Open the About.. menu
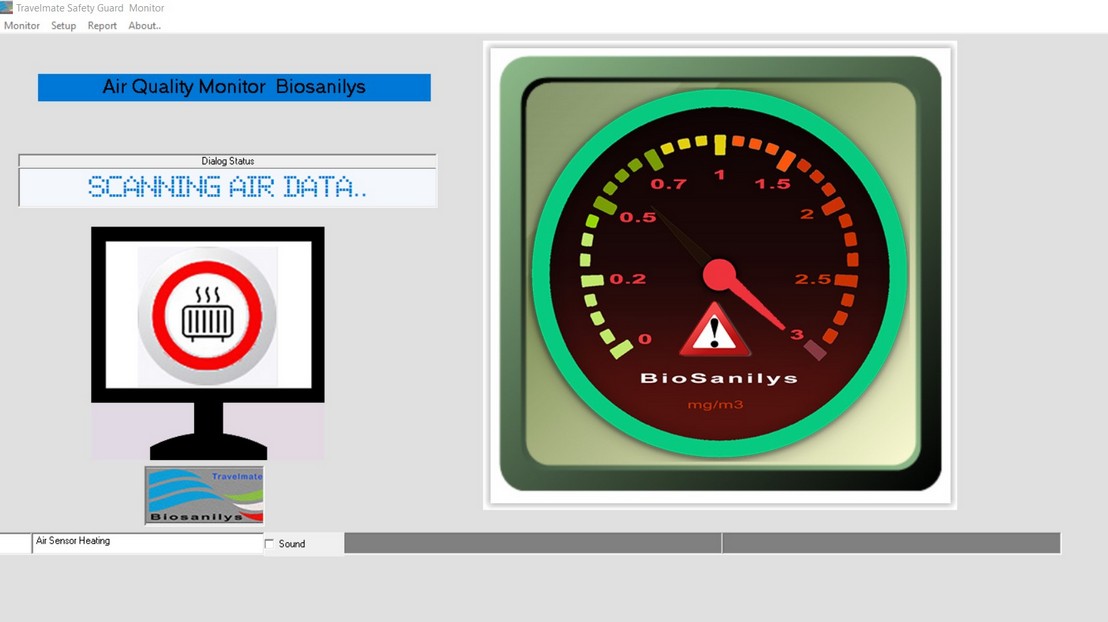1108x622 pixels. [144, 26]
